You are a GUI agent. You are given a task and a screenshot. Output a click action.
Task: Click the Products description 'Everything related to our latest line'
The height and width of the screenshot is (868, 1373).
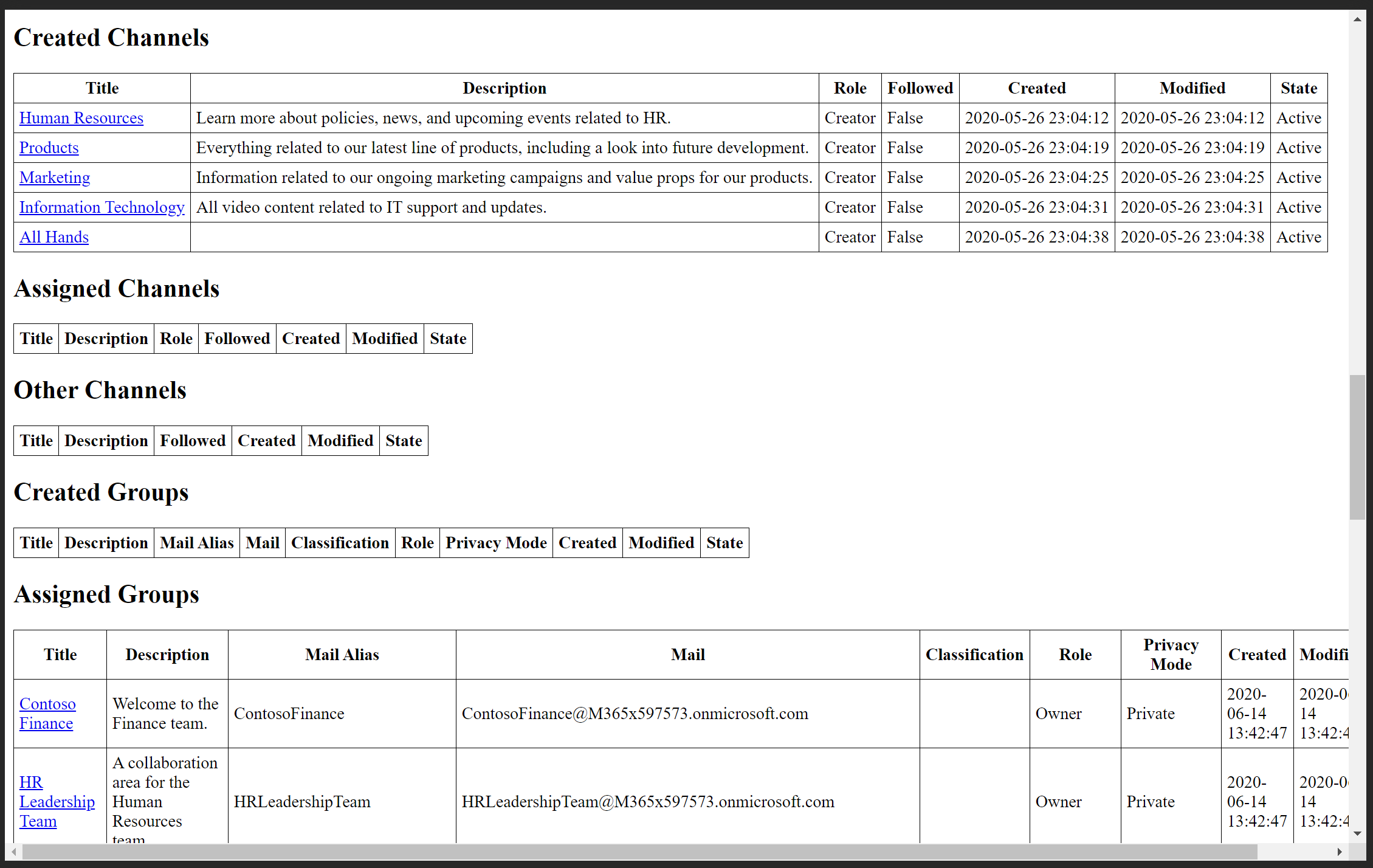pos(503,148)
